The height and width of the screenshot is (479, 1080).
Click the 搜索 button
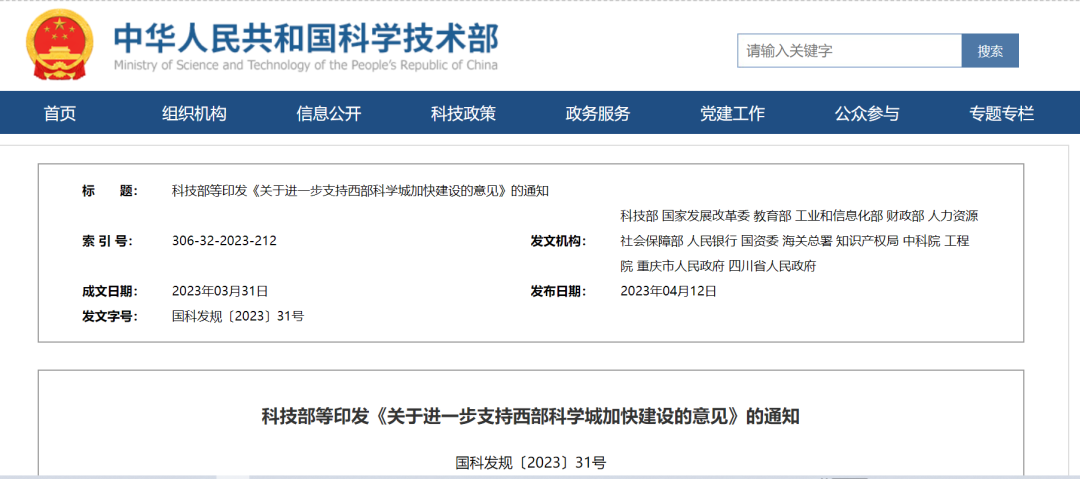(x=990, y=50)
